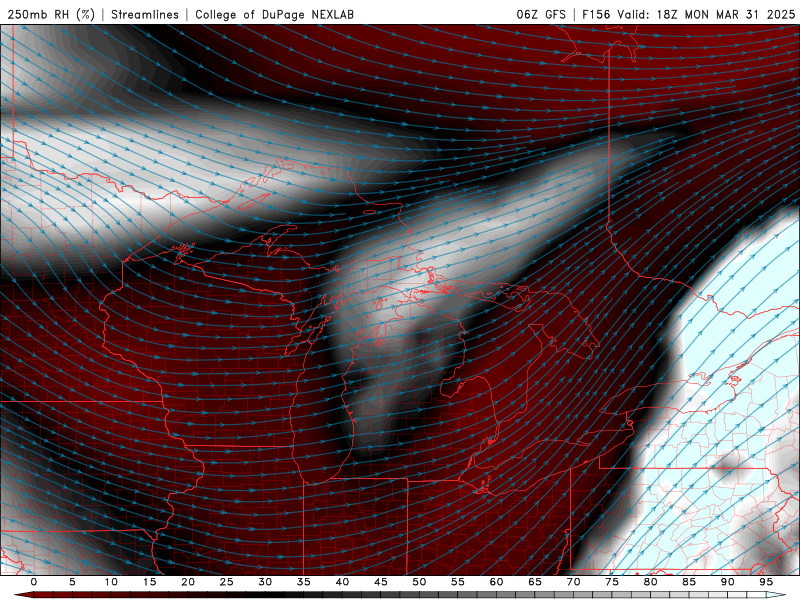
Task: Click the colorbar label '95'
Action: (766, 582)
